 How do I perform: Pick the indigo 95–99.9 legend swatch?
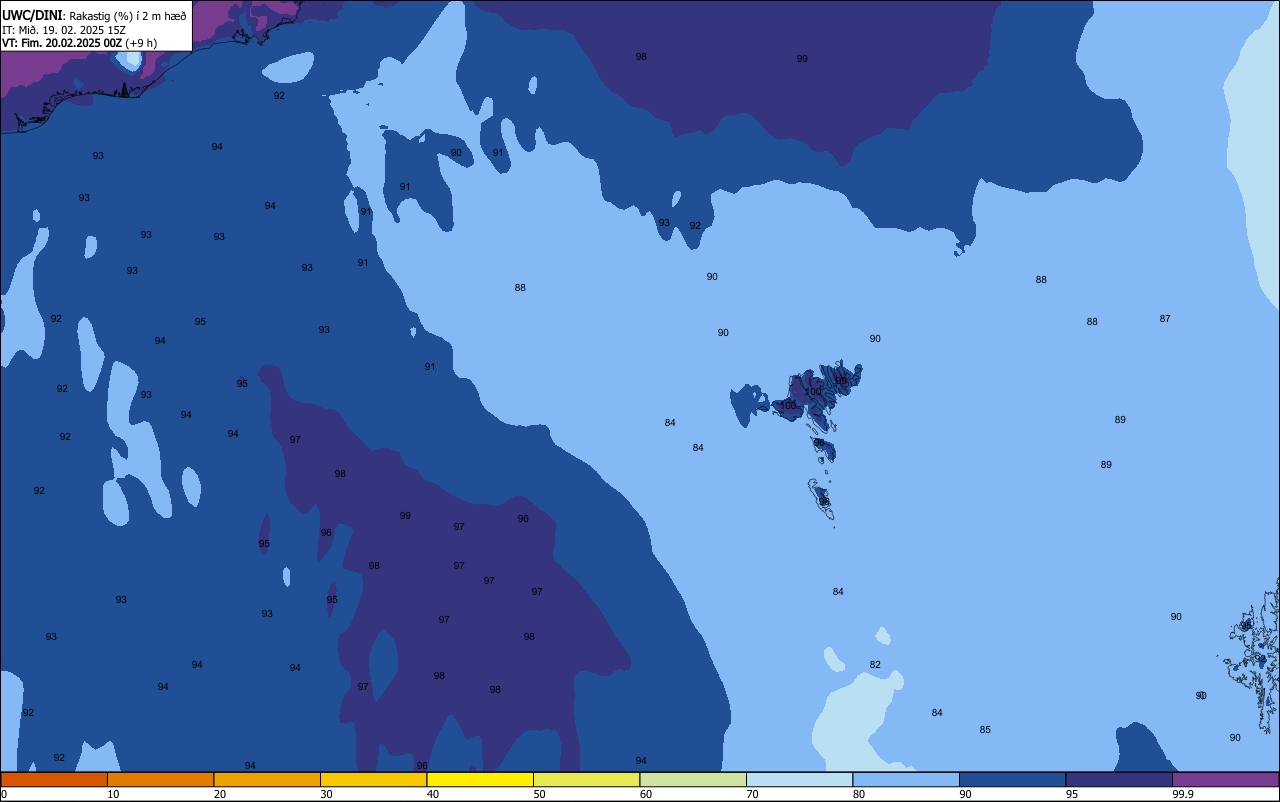pyautogui.click(x=1119, y=779)
